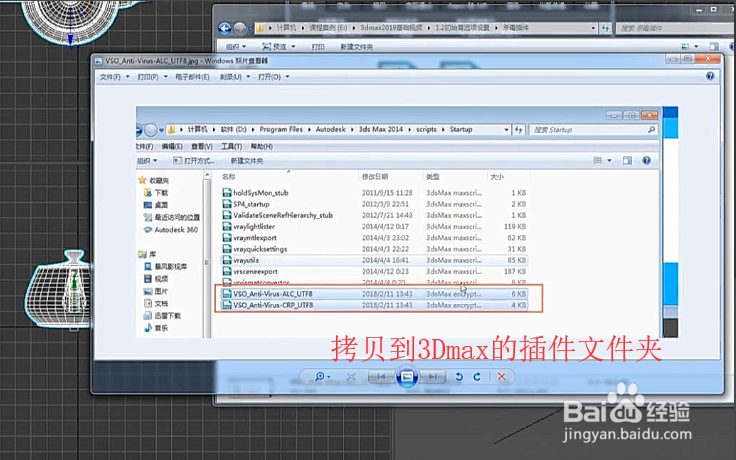Click 杀毒插件 breadcrumb in Explorer address bar
736x460 pixels.
click(516, 28)
